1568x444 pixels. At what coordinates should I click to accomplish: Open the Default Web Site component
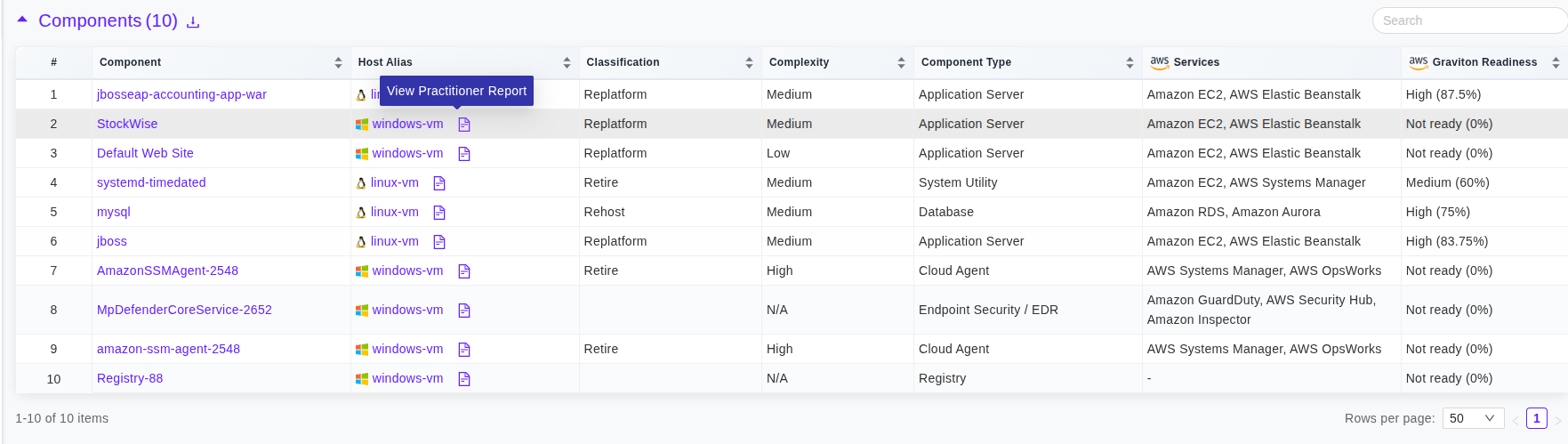(145, 153)
